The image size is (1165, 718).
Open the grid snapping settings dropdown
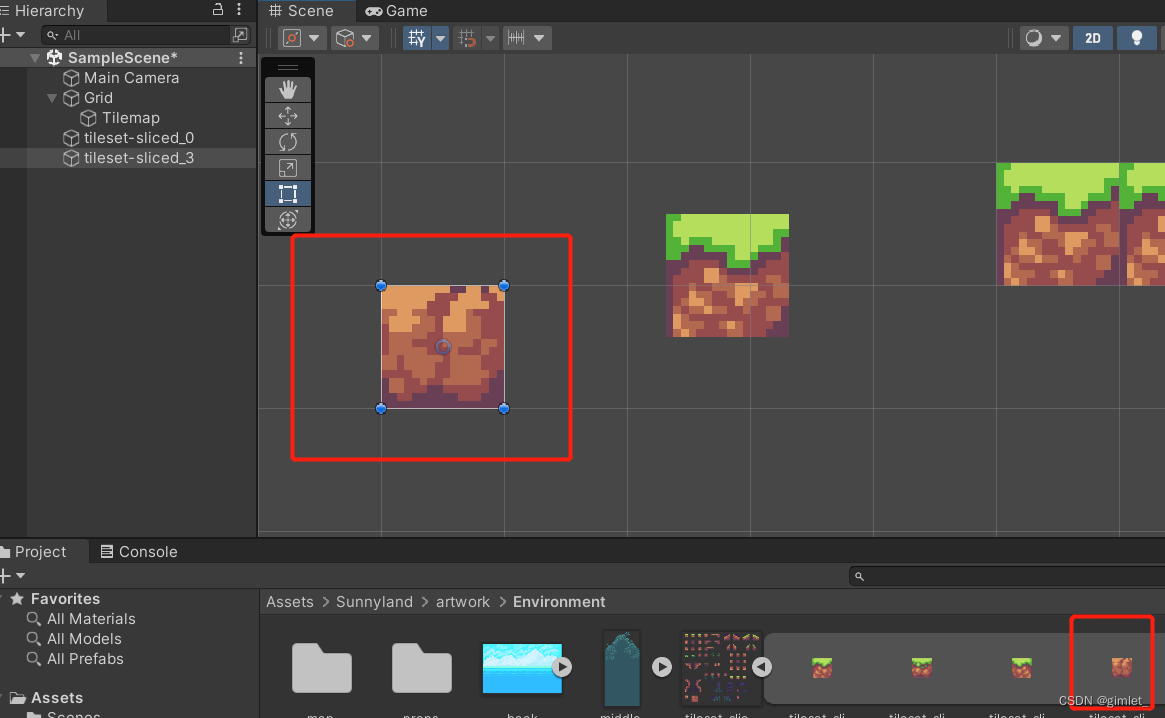coord(490,38)
